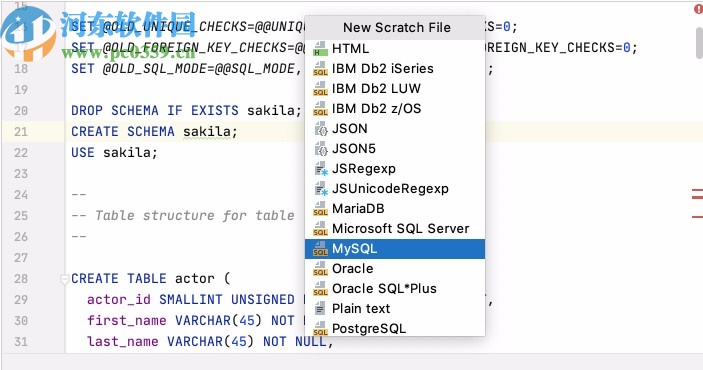Viewport: 703px width, 370px height.
Task: Click line number 18 in the gutter
Action: [21, 69]
